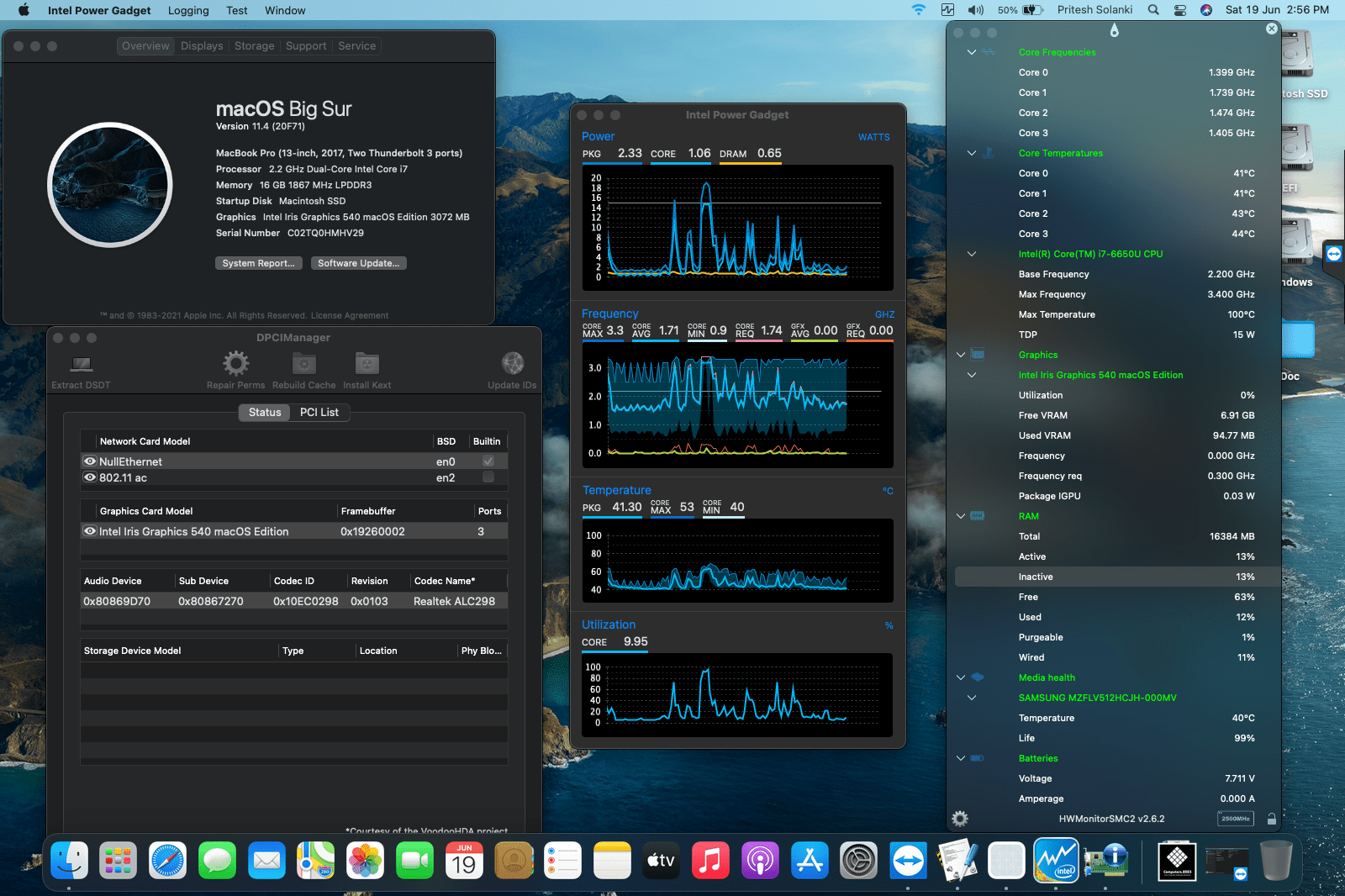Open the Test menu

point(237,10)
